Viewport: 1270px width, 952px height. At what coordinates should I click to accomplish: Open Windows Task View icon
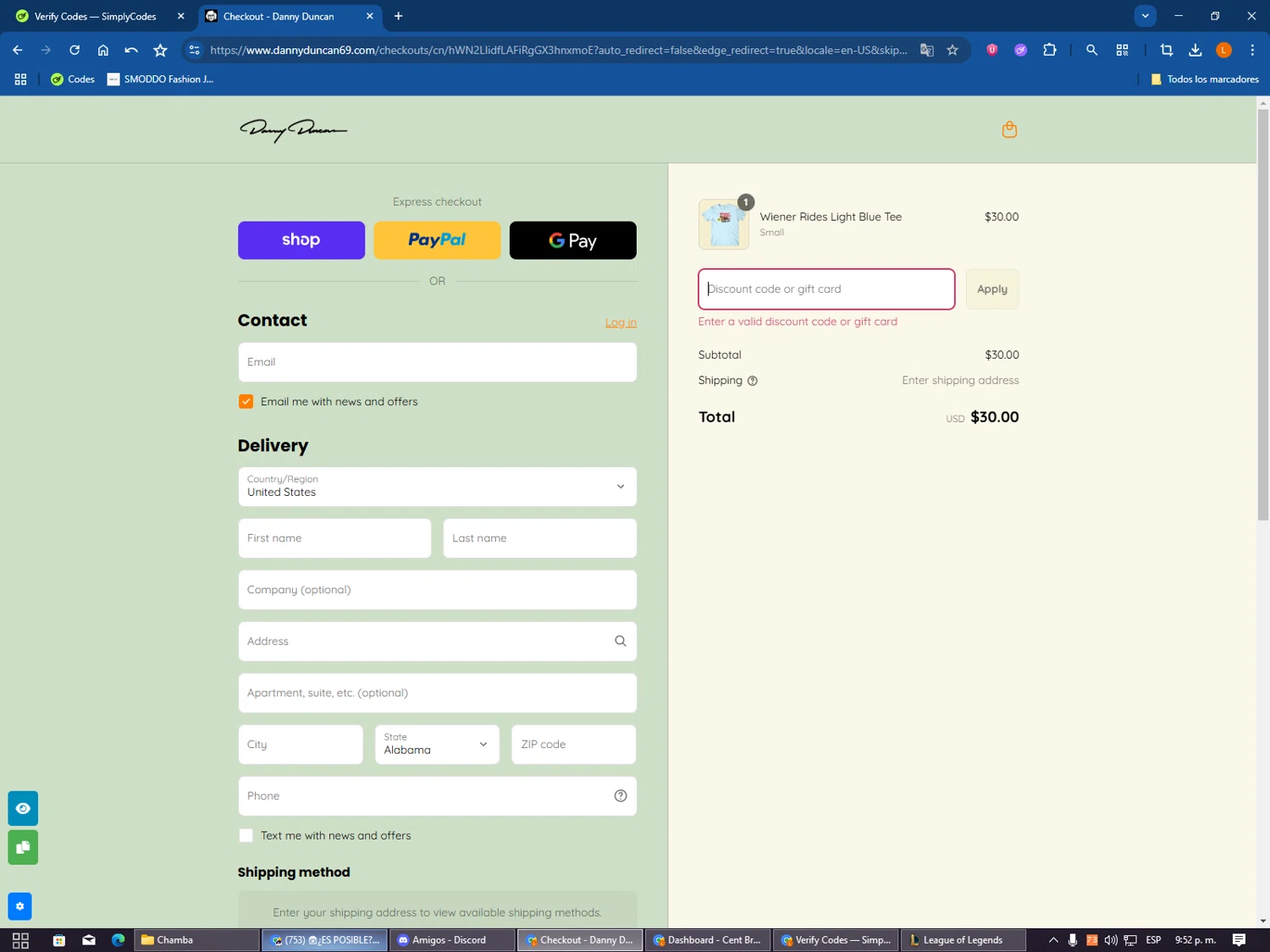(20, 940)
